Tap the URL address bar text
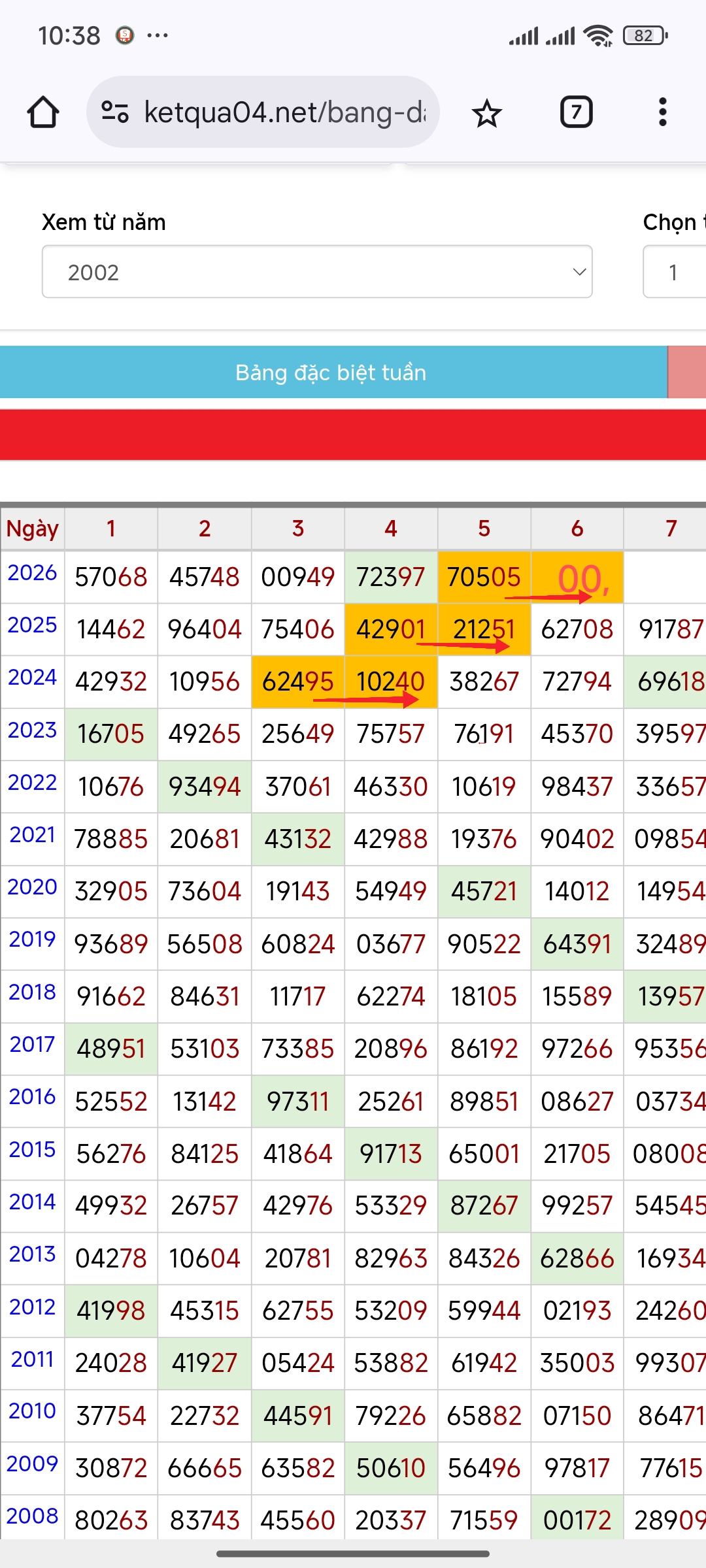The height and width of the screenshot is (1568, 706). pyautogui.click(x=284, y=112)
